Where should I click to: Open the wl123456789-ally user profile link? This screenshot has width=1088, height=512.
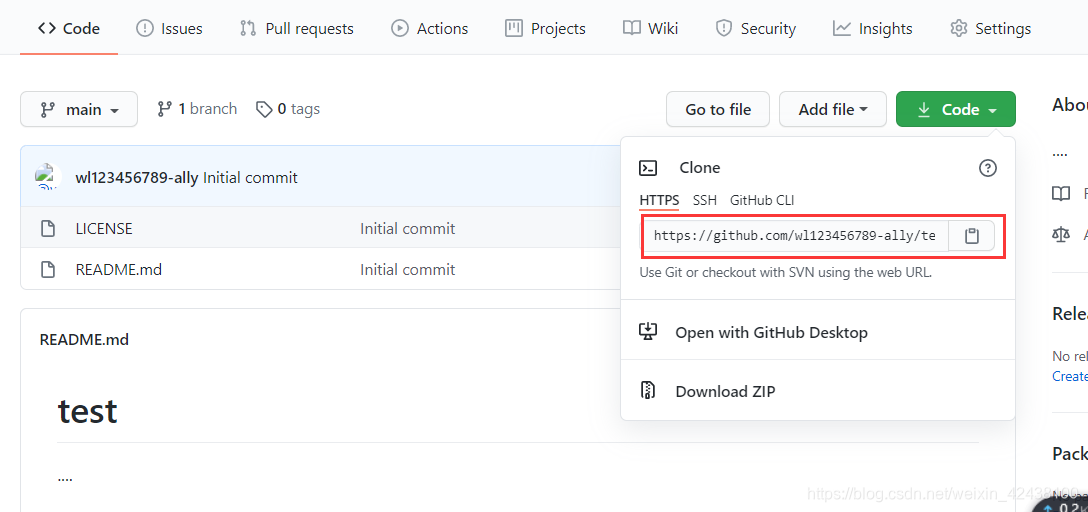click(137, 178)
